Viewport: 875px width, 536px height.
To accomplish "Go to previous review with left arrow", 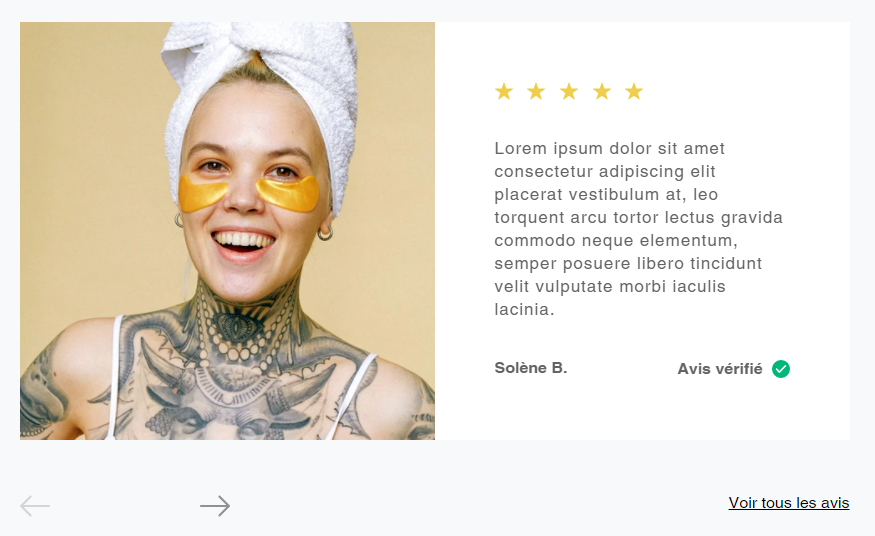I will pyautogui.click(x=35, y=506).
